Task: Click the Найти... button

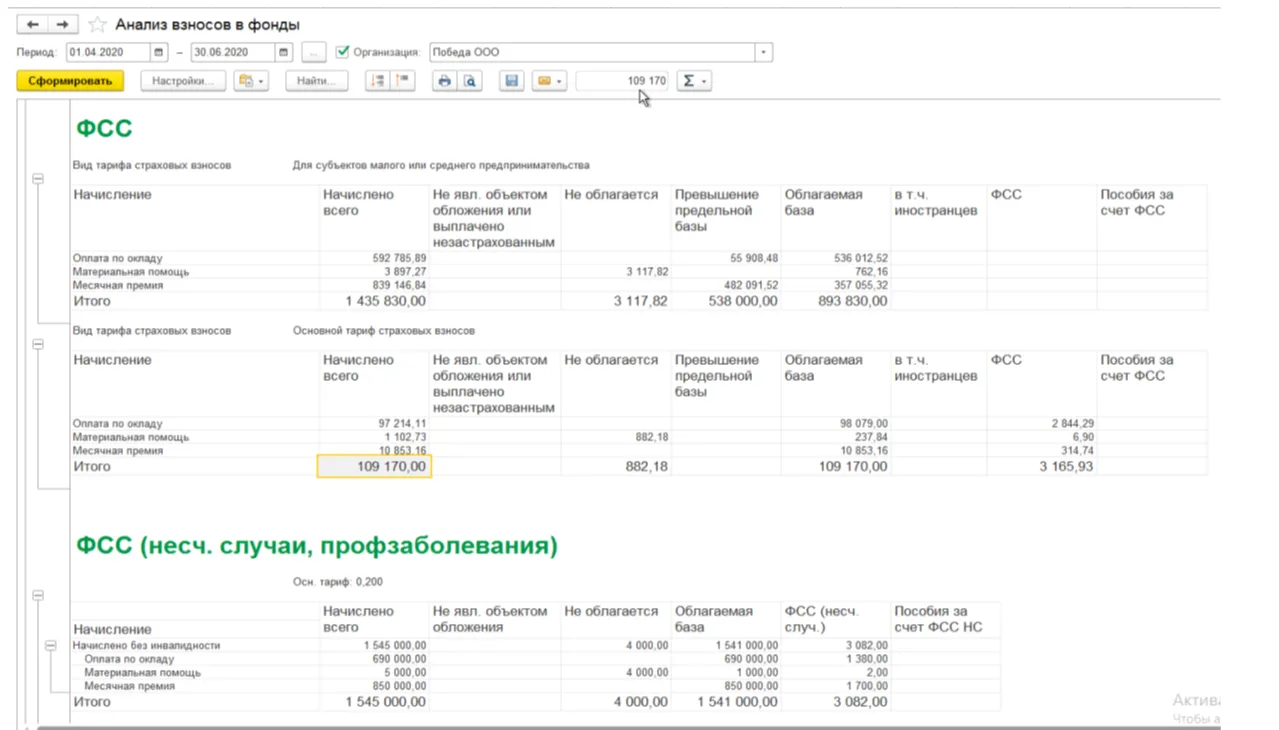Action: [x=316, y=81]
